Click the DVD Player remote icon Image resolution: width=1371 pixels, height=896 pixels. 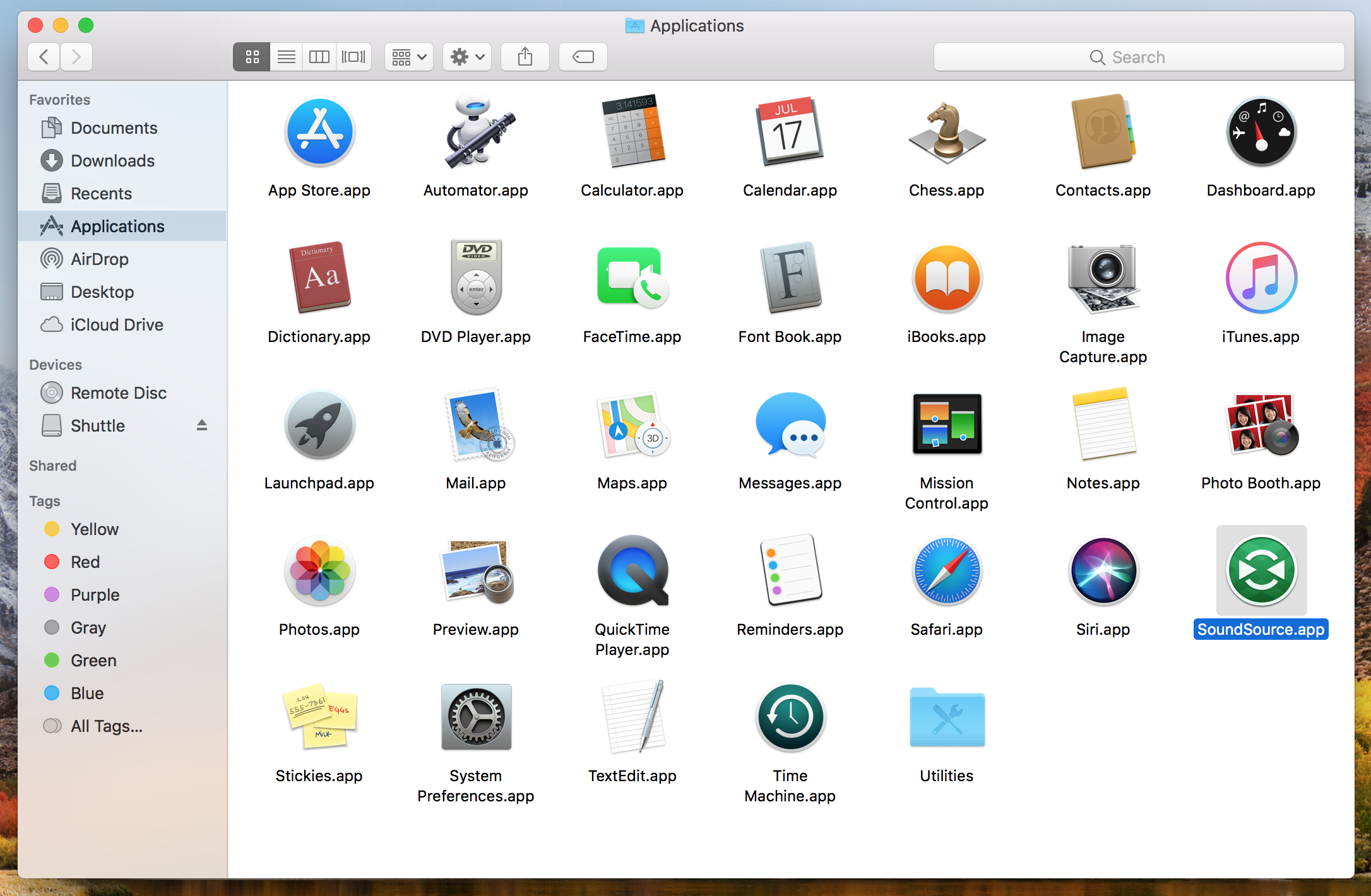click(476, 278)
